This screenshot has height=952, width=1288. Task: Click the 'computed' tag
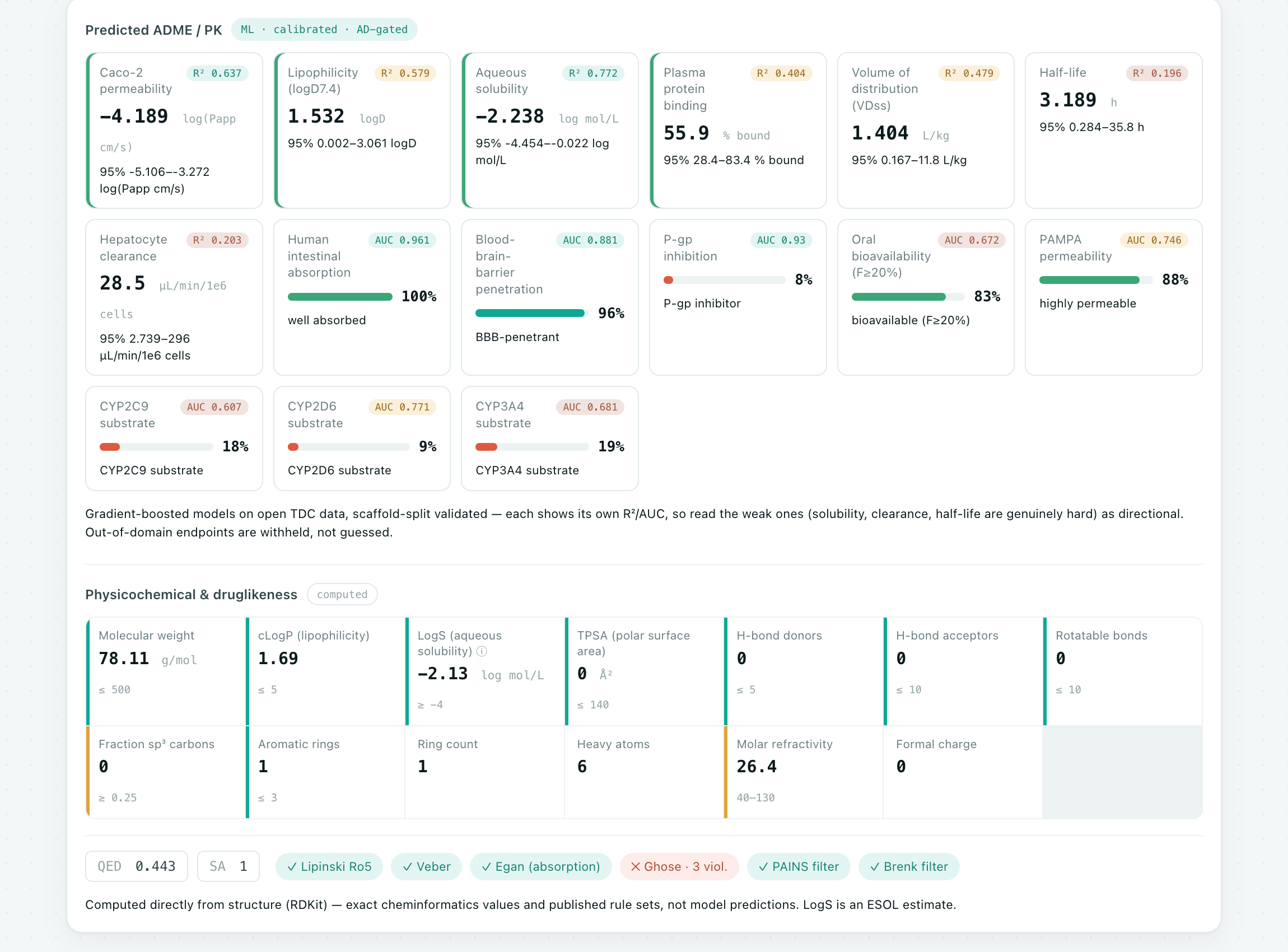(342, 594)
